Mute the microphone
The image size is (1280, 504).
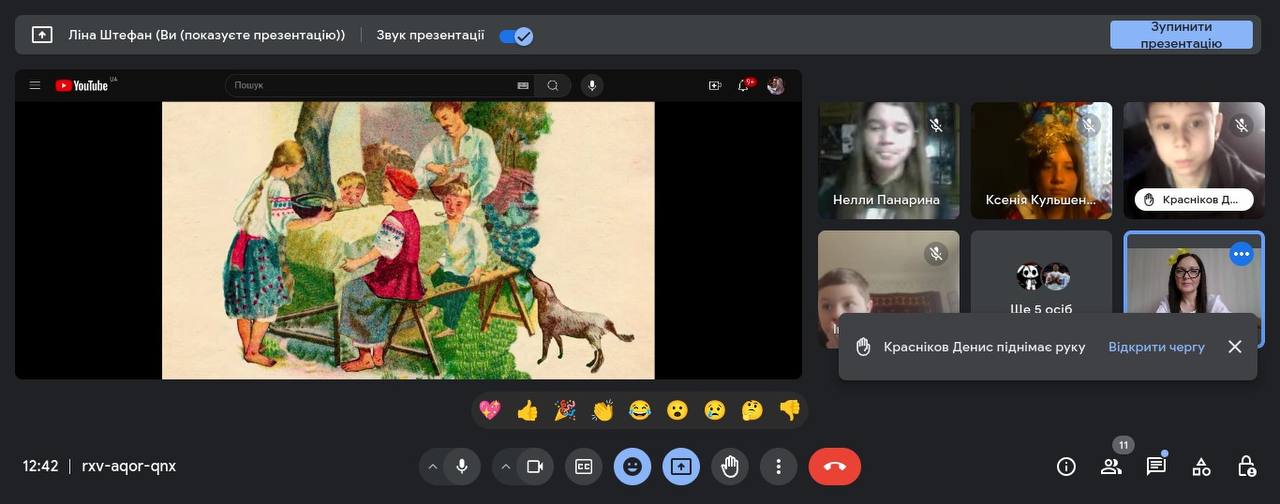coord(462,466)
